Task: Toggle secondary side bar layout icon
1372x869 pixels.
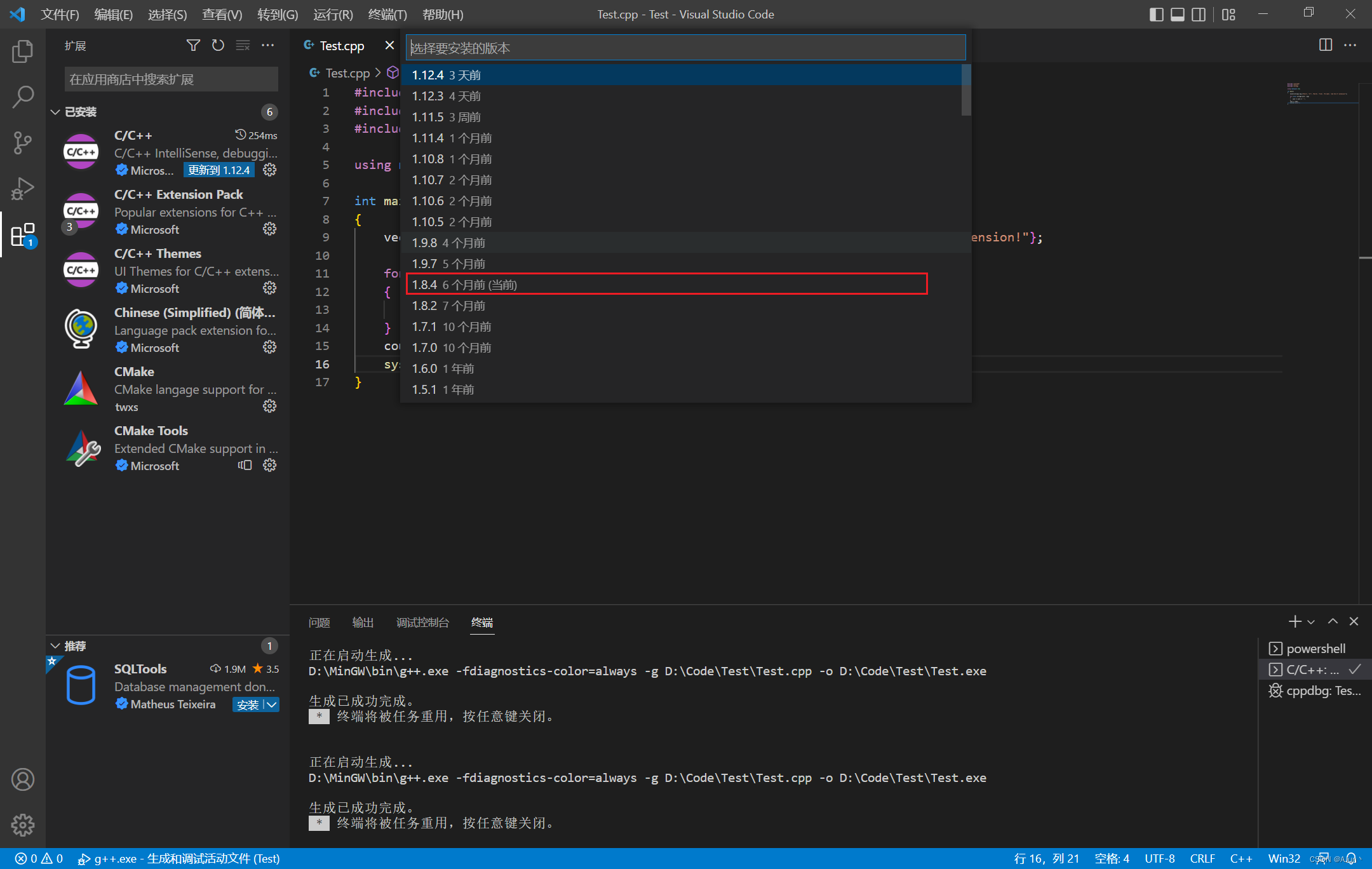Action: pos(1199,14)
